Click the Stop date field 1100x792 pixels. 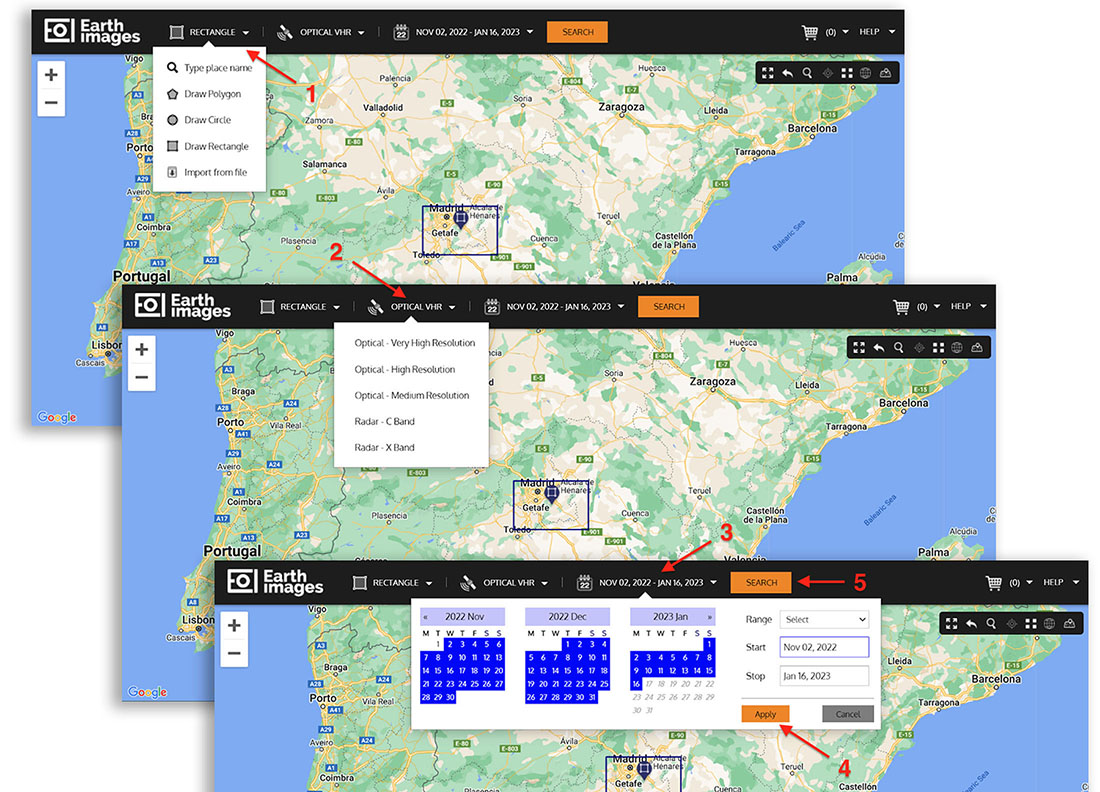pos(824,676)
